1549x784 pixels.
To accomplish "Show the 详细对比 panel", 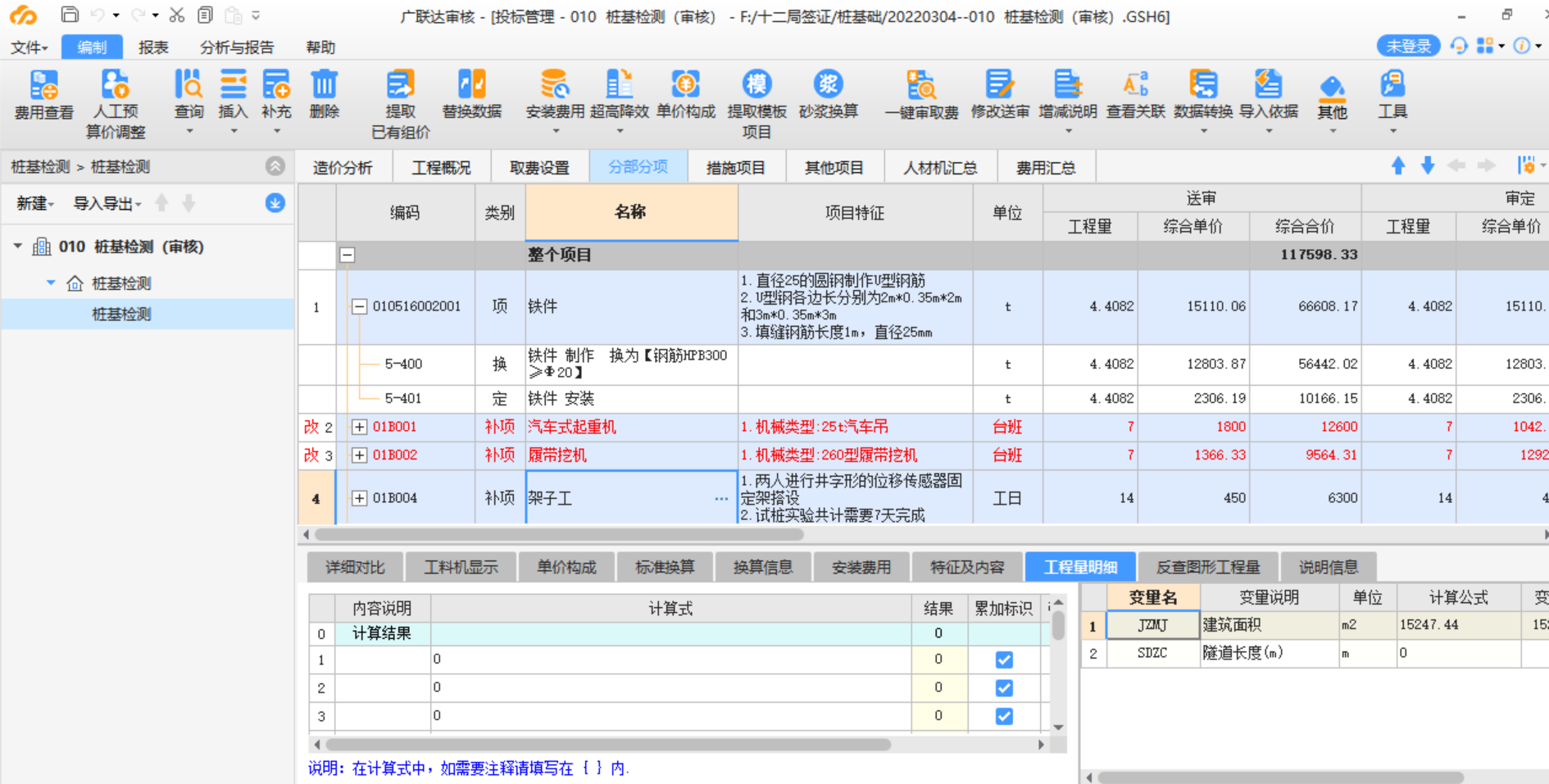I will (355, 567).
